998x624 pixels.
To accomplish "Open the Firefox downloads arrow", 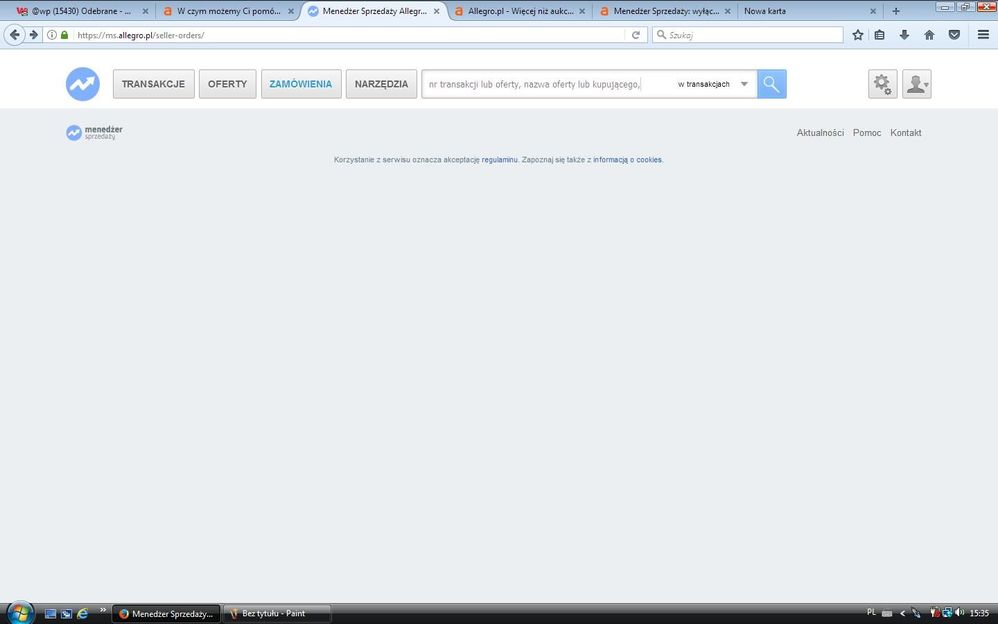I will 904,35.
